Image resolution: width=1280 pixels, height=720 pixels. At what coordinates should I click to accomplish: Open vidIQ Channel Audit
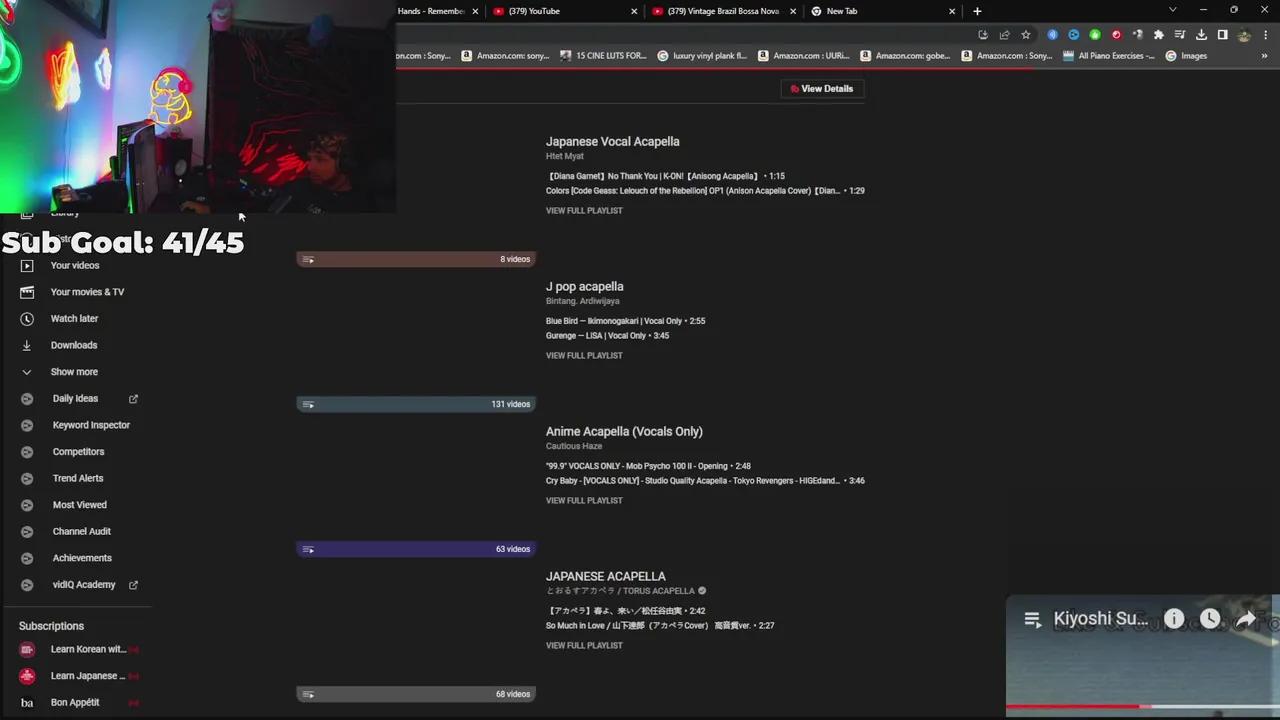[81, 532]
